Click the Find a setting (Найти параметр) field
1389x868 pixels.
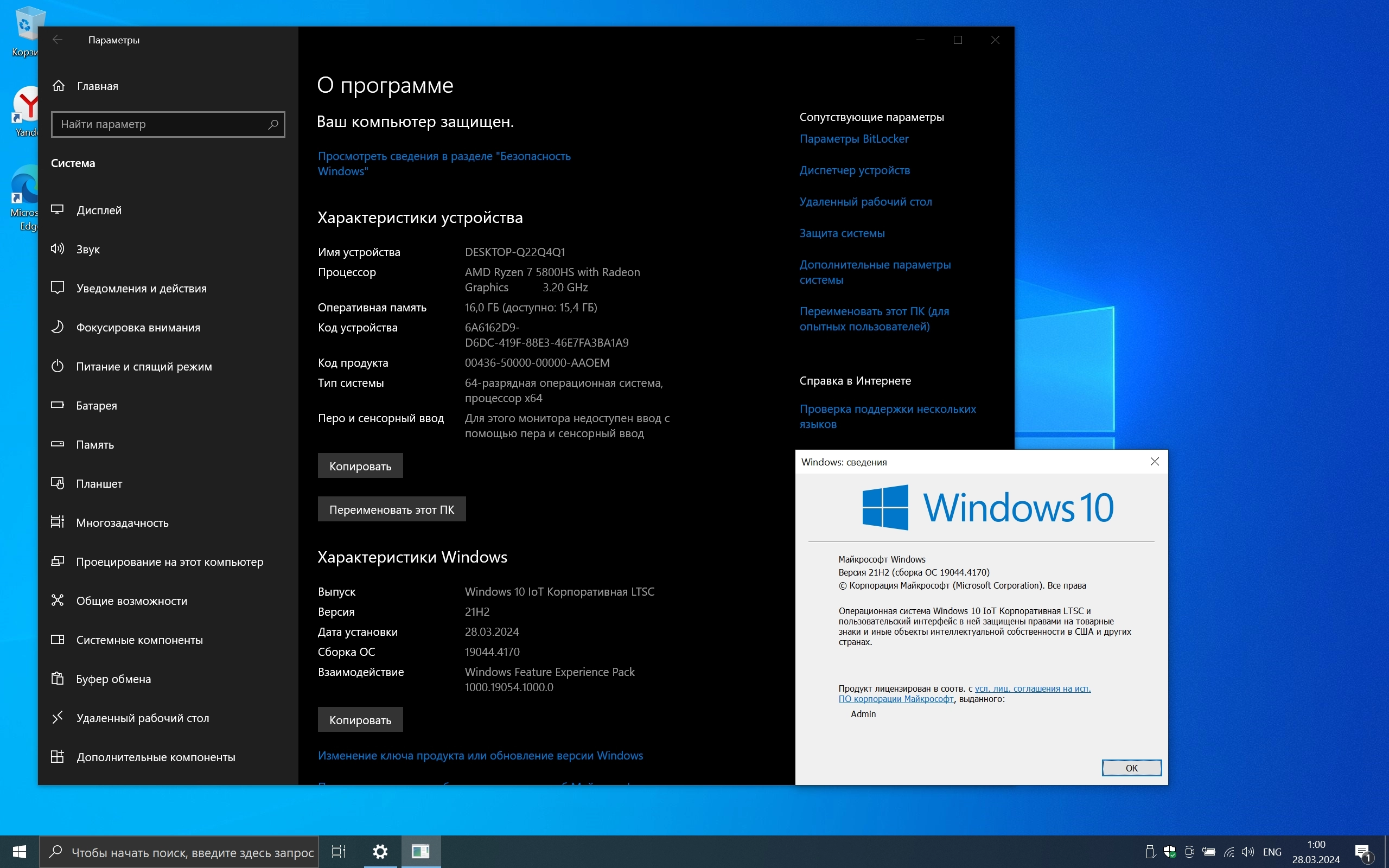point(161,124)
